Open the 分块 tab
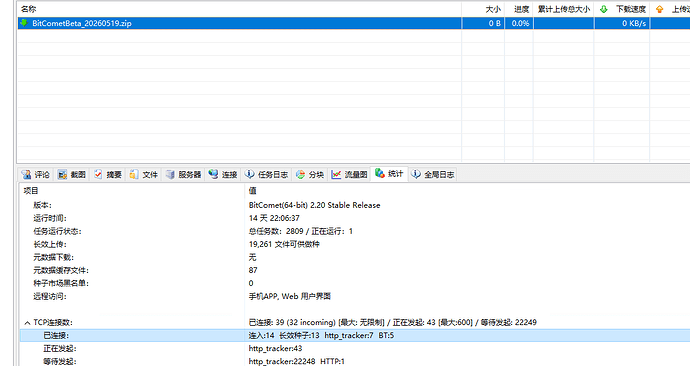Image resolution: width=690 pixels, height=366 pixels. pyautogui.click(x=310, y=175)
